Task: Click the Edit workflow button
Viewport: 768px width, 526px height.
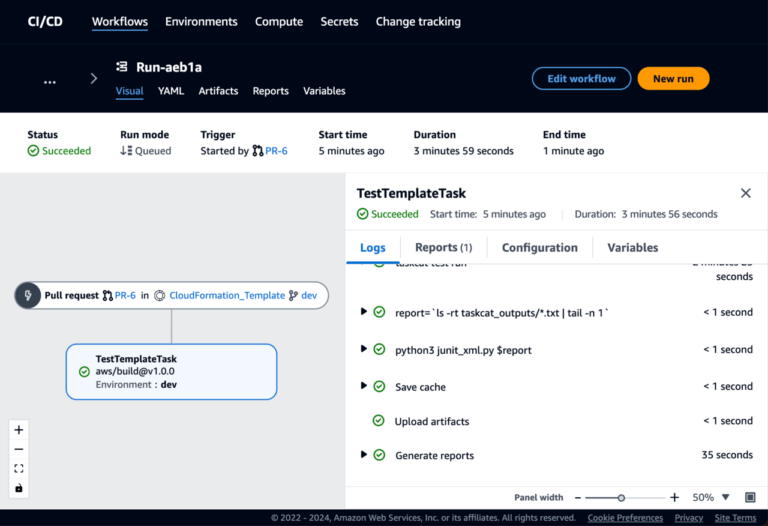Action: point(581,78)
